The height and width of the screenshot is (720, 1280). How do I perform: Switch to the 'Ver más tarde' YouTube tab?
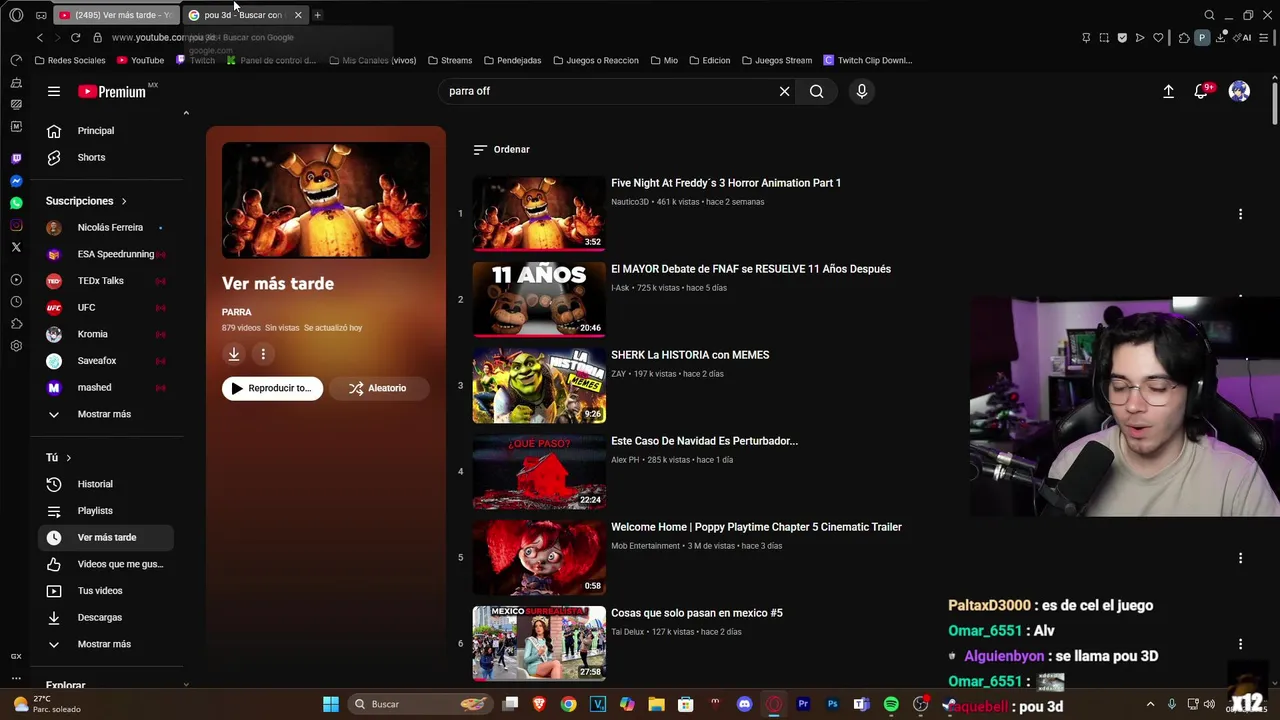click(118, 15)
